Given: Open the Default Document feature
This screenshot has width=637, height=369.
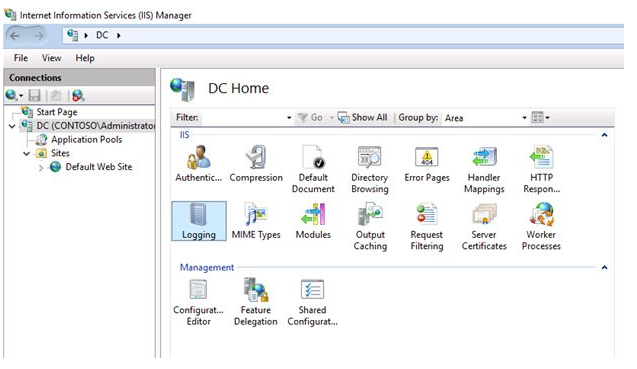Looking at the screenshot, I should 313,169.
